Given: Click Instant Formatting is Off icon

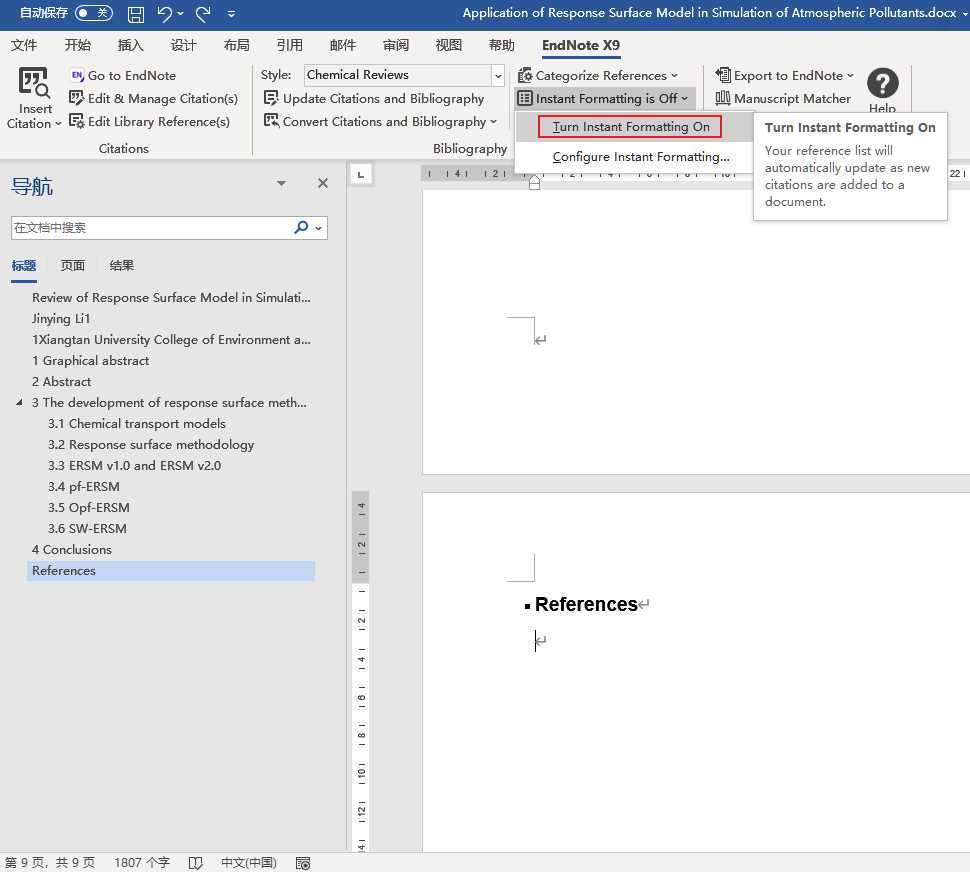Looking at the screenshot, I should [525, 98].
